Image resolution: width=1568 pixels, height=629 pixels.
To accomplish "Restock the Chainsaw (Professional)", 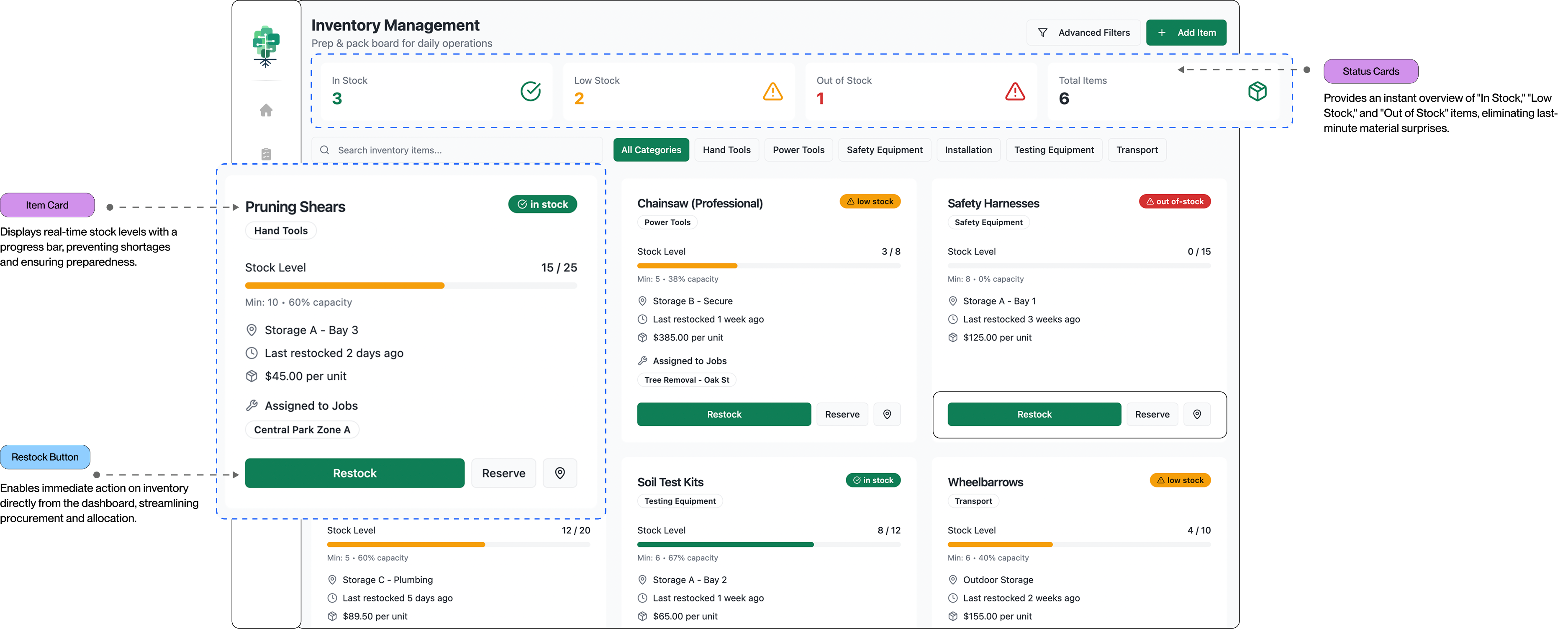I will (724, 415).
